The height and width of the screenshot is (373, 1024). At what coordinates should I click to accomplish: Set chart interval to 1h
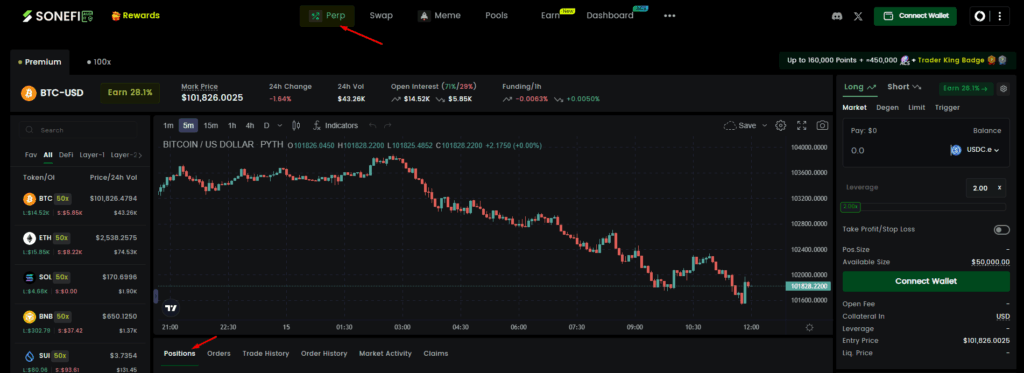(x=232, y=125)
